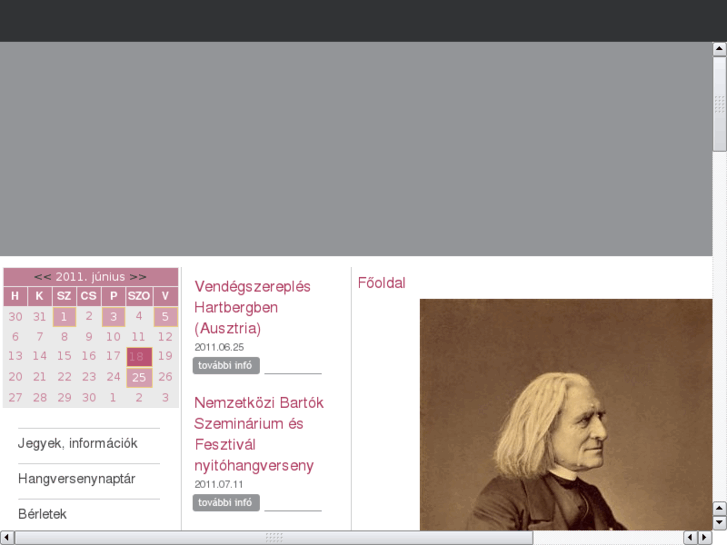Select June 25 in the calendar
This screenshot has height=545, width=727.
tap(139, 377)
